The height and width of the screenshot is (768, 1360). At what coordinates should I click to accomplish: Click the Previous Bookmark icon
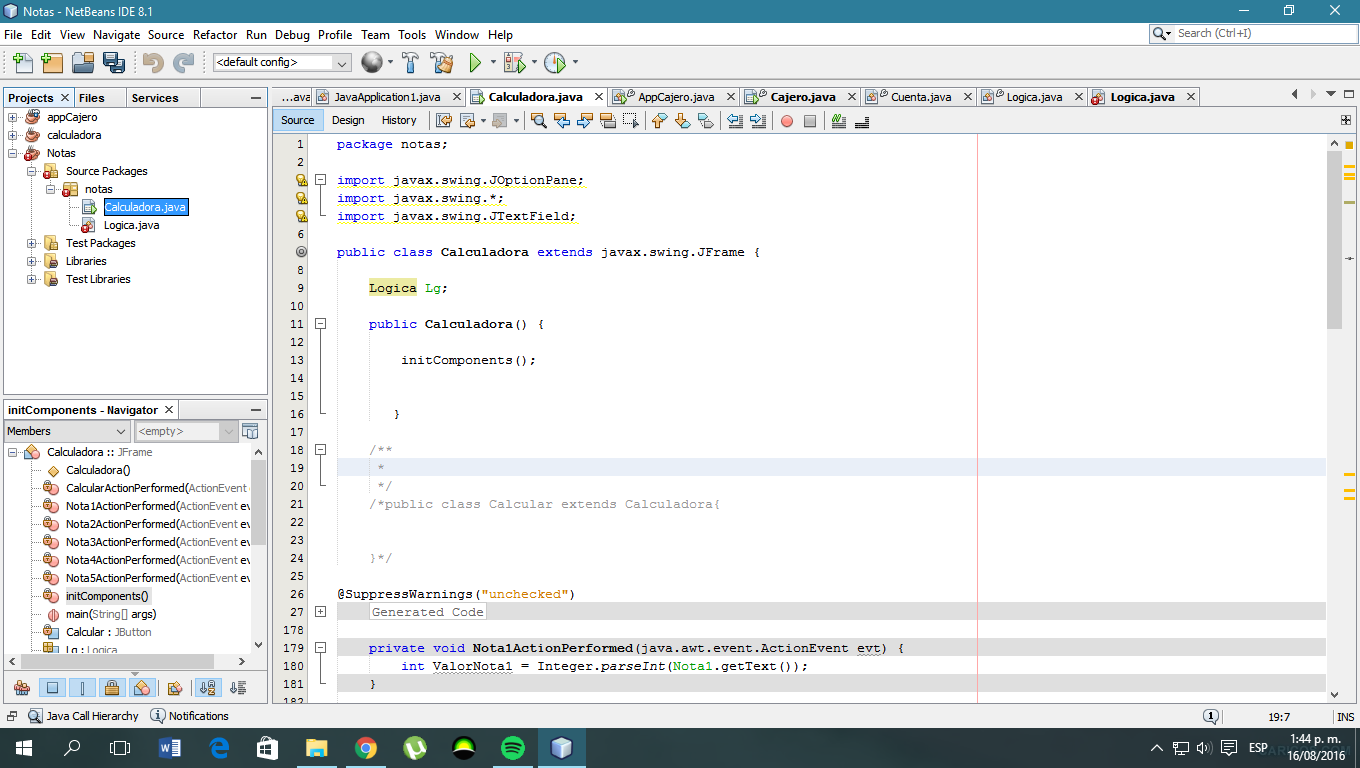659,120
